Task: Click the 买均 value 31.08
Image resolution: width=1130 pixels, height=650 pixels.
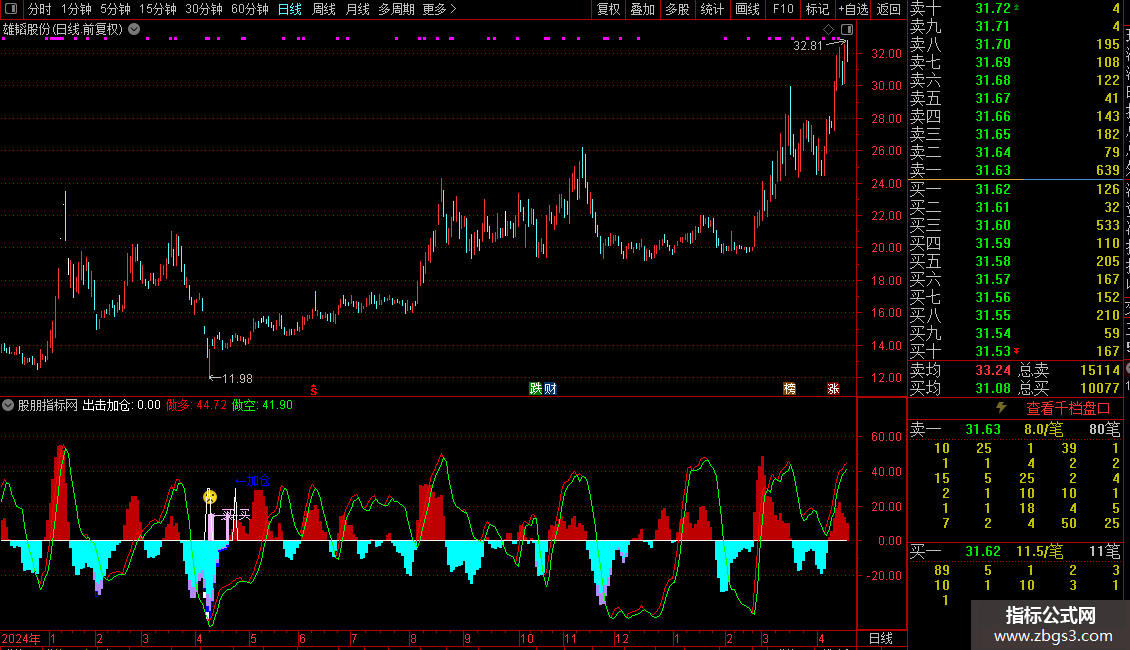Action: pyautogui.click(x=993, y=388)
